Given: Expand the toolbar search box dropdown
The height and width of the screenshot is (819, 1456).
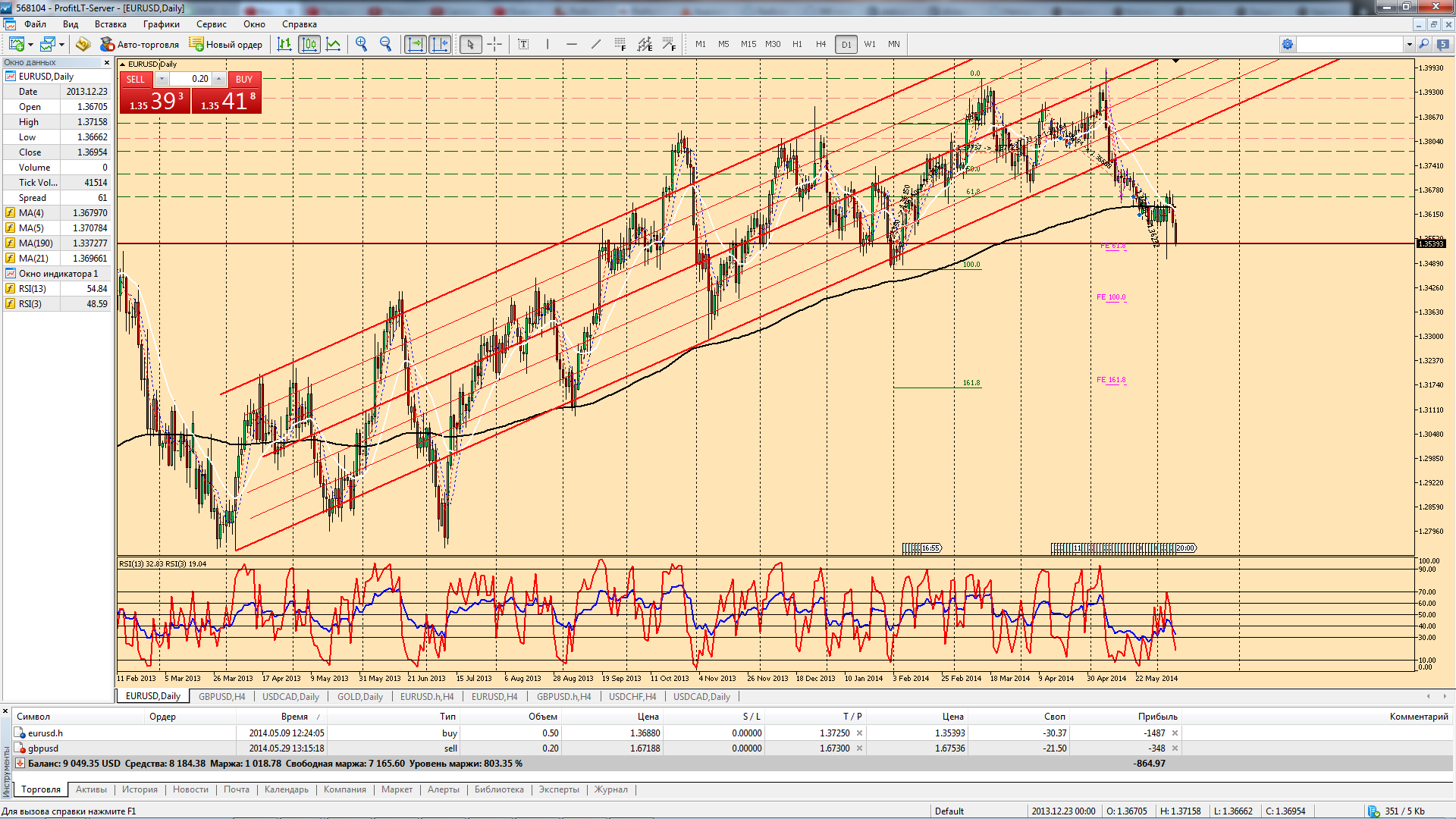Looking at the screenshot, I should pos(1409,45).
